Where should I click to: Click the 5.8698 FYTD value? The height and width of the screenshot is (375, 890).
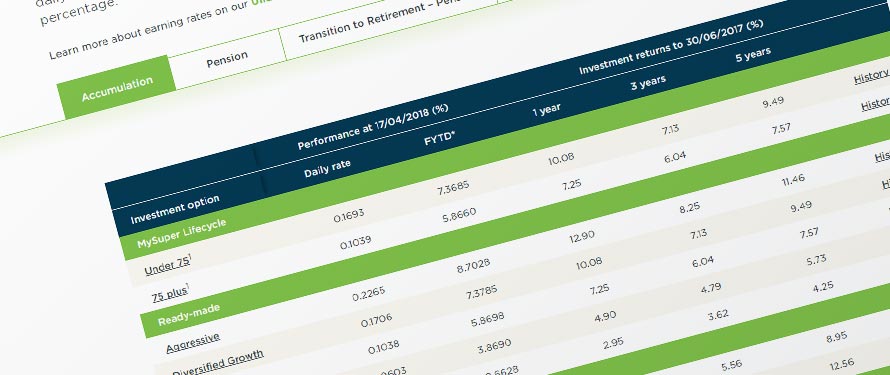click(487, 320)
